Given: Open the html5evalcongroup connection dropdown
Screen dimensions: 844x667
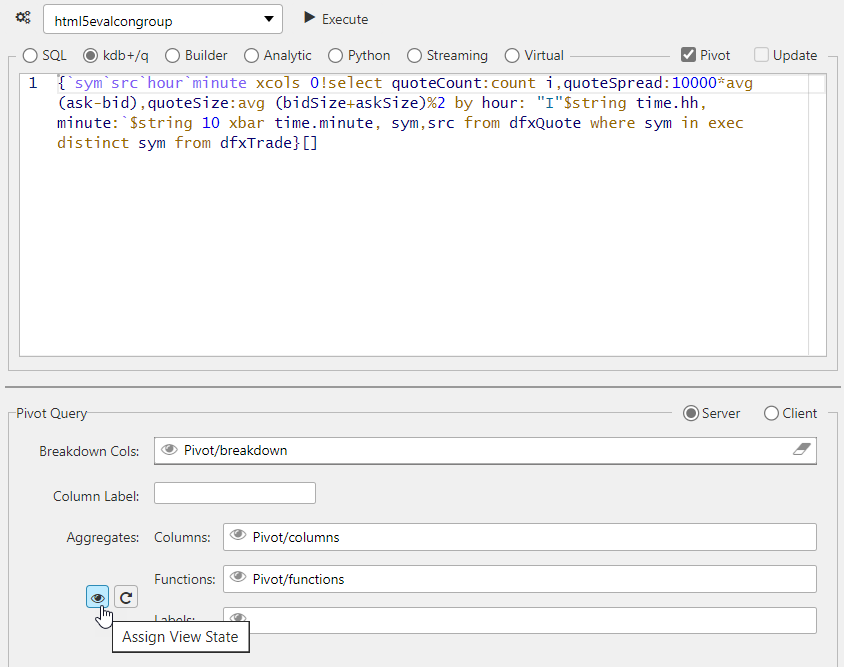Looking at the screenshot, I should [x=266, y=18].
